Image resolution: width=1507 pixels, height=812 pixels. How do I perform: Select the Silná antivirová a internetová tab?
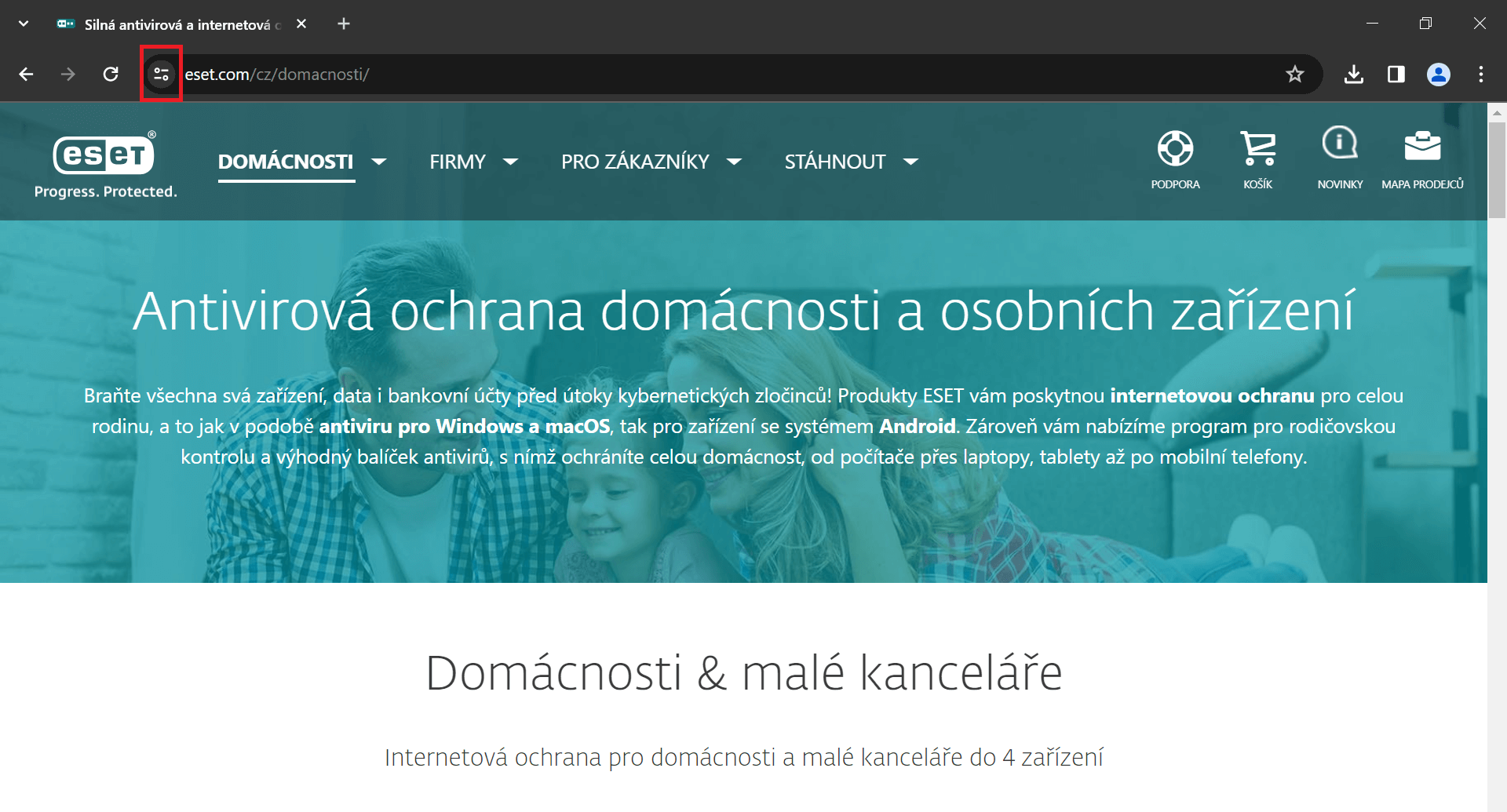point(181,24)
